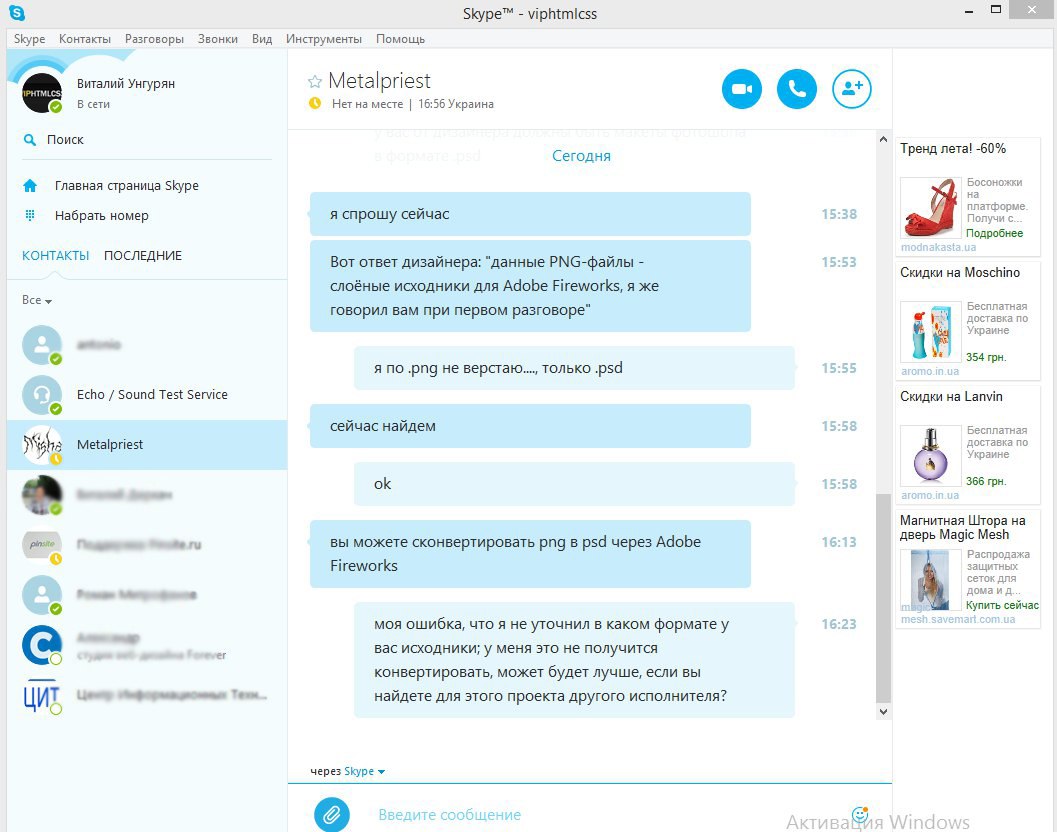The width and height of the screenshot is (1057, 832).
Task: Maximize the Skype window
Action: (996, 9)
